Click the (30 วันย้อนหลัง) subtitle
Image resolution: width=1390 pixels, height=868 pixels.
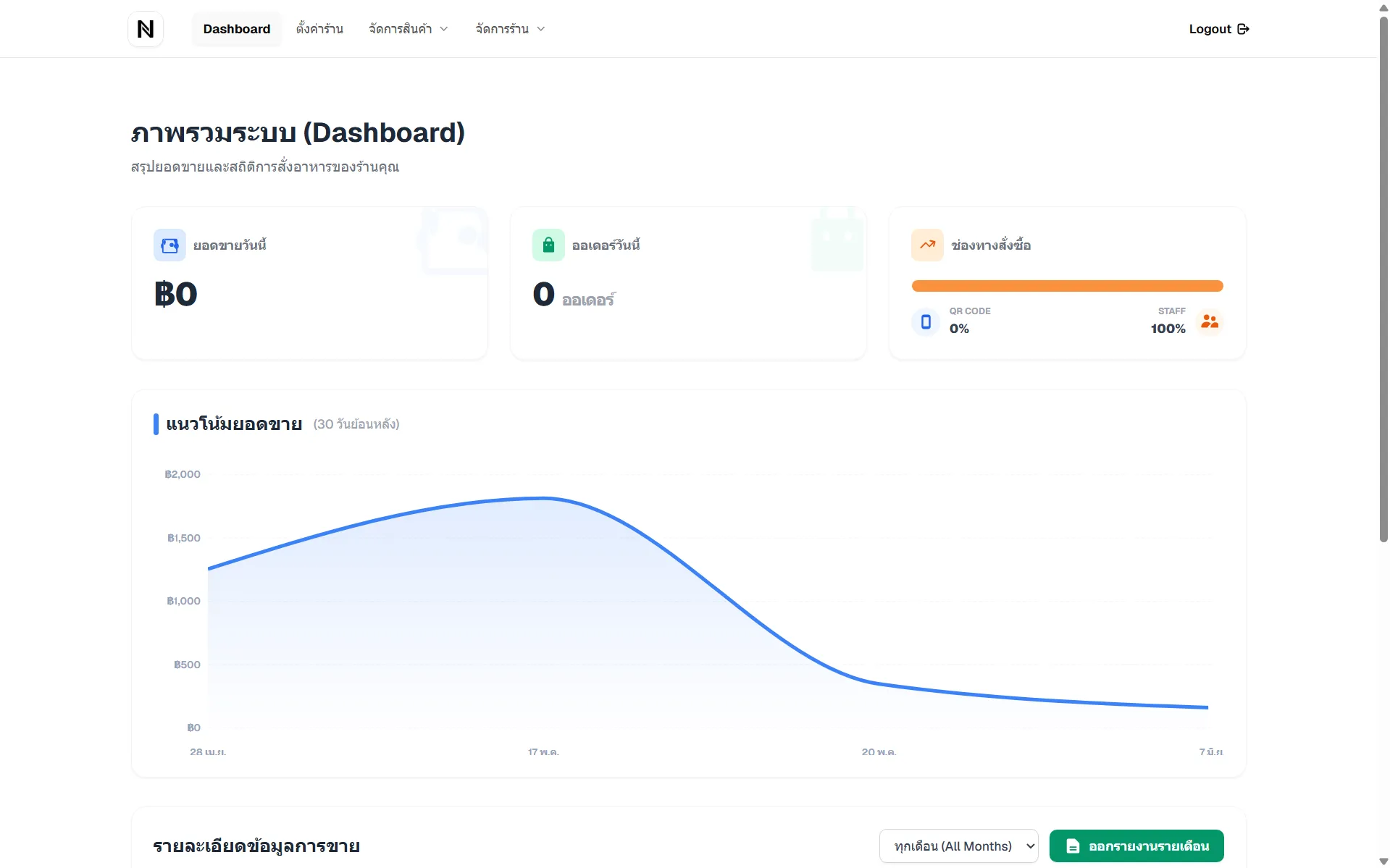(356, 424)
